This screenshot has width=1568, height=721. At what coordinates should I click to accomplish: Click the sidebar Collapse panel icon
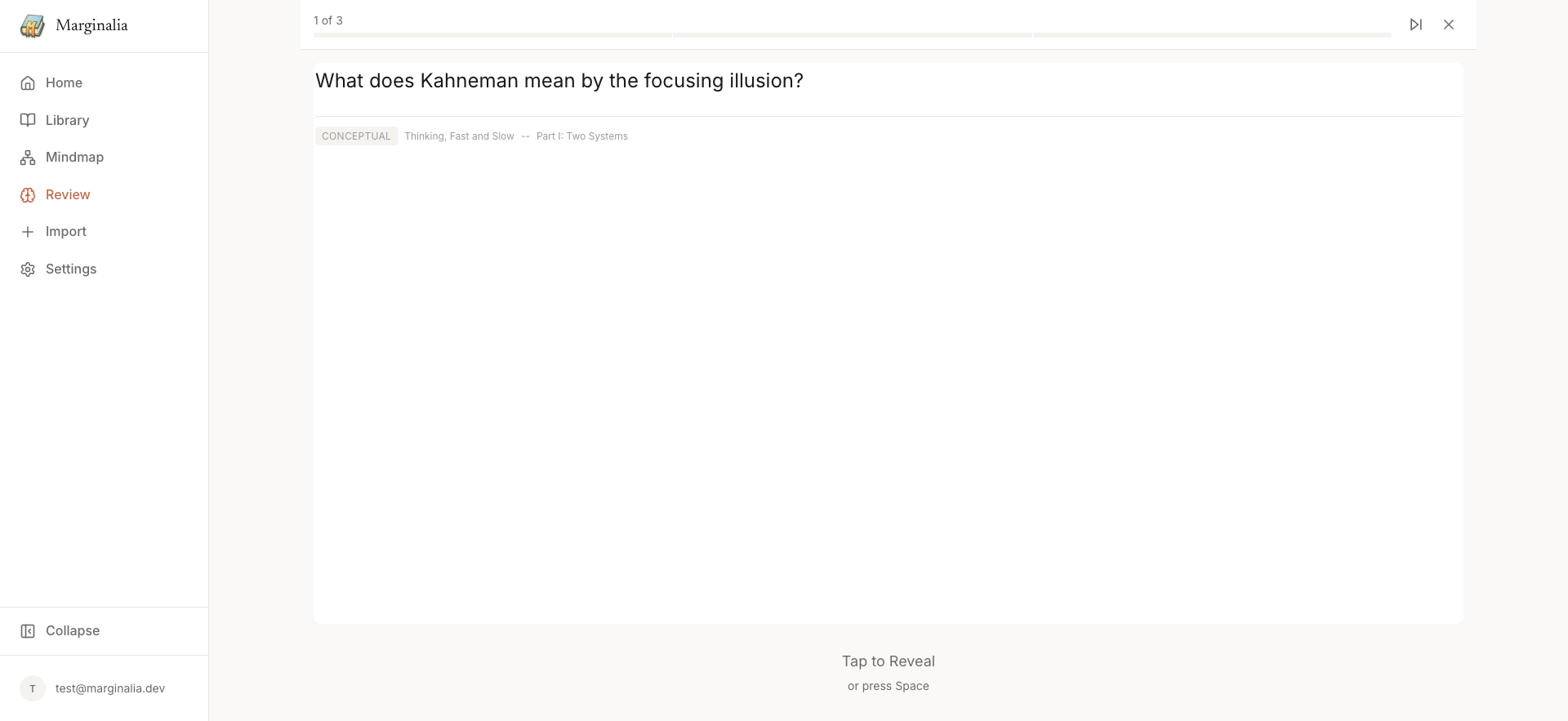pyautogui.click(x=28, y=631)
